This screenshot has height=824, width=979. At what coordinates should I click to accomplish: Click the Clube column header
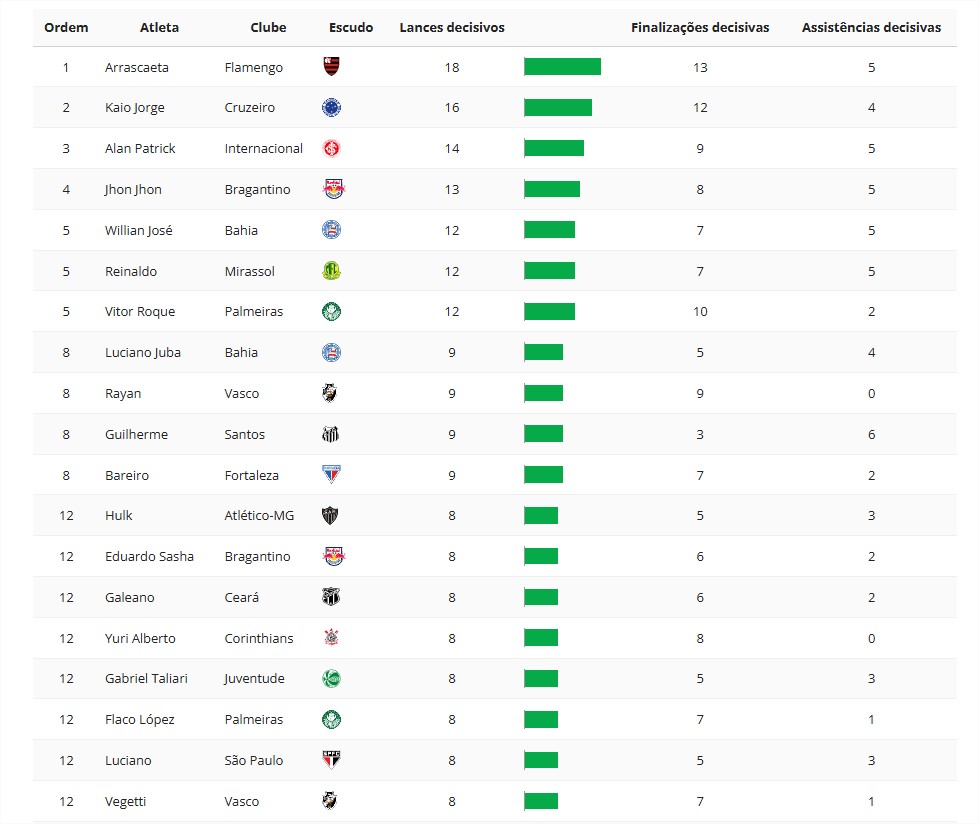(268, 28)
